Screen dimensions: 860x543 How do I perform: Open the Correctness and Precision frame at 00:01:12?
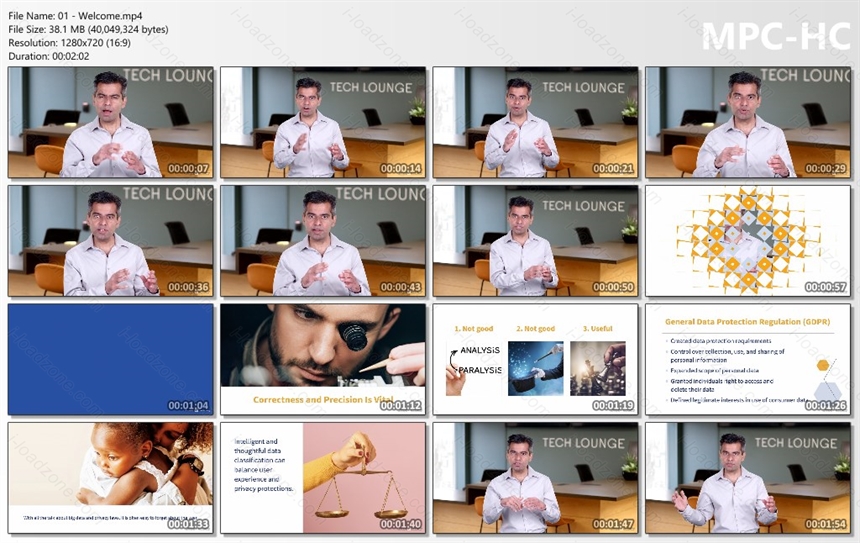tap(323, 359)
